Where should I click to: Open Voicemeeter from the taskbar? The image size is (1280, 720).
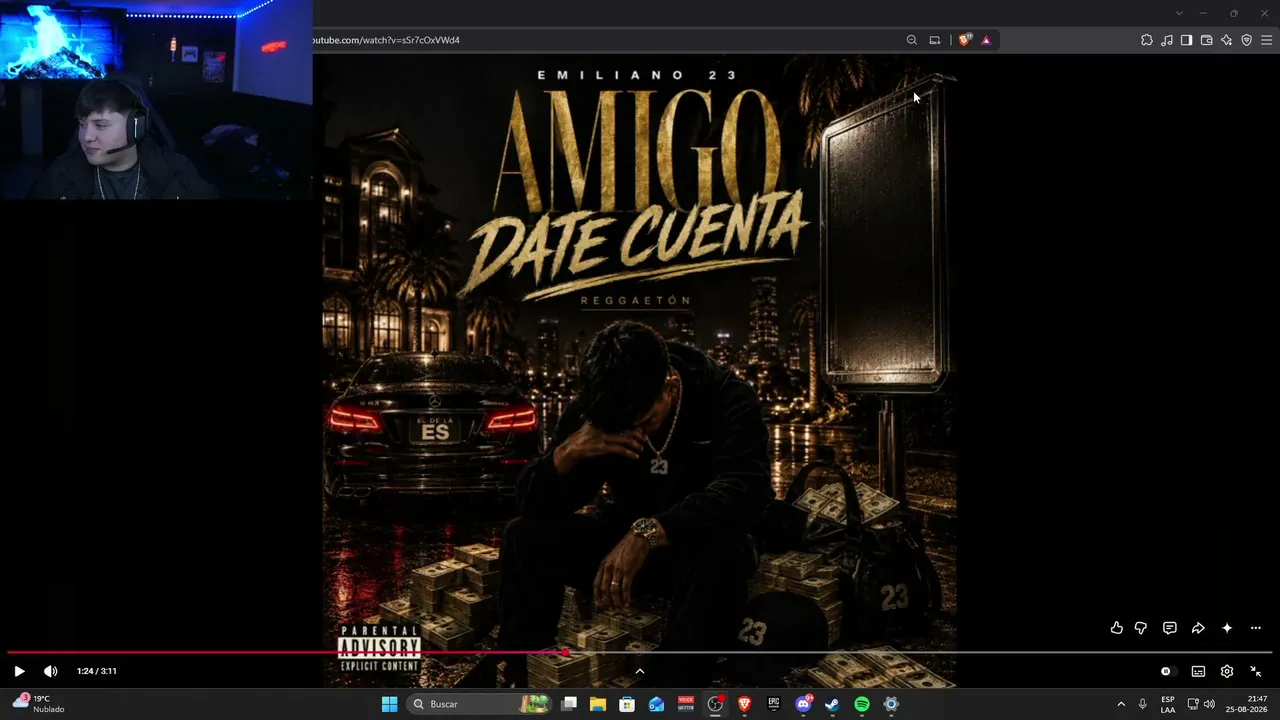[x=686, y=704]
